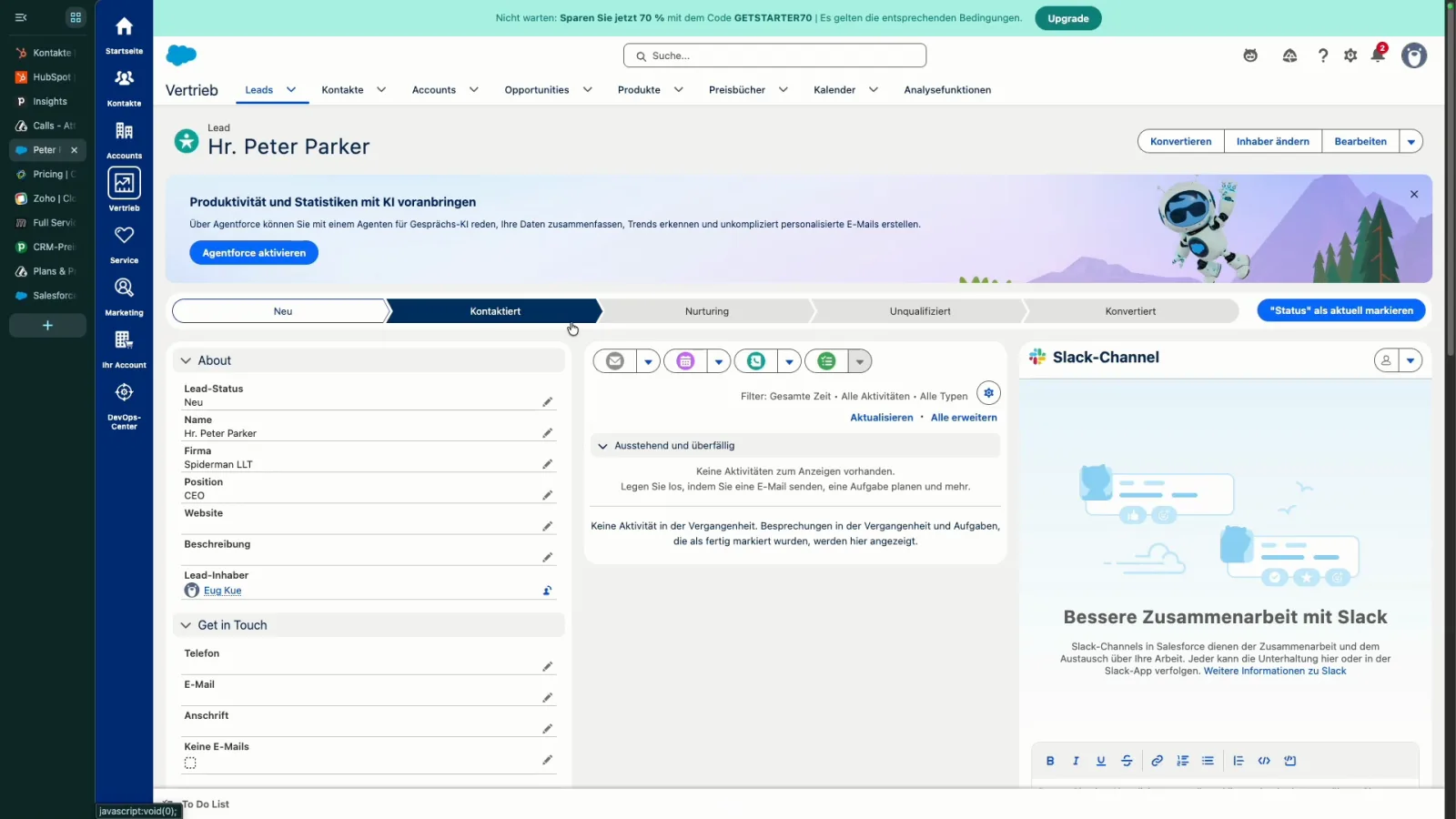Change the Lead-Inhaber owner icon

click(x=547, y=591)
